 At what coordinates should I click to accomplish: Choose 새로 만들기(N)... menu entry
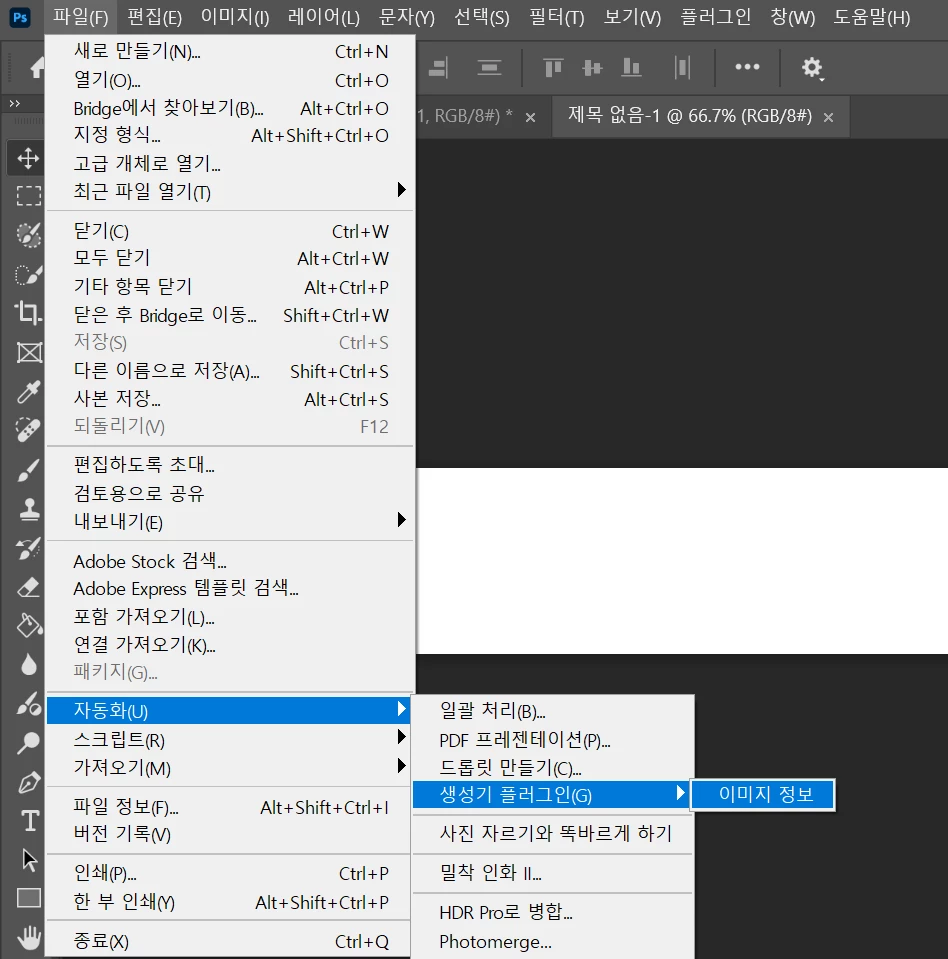tap(229, 51)
